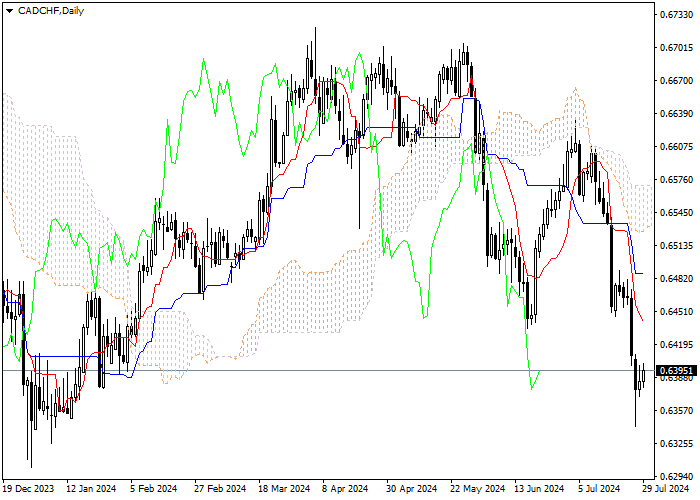The width and height of the screenshot is (700, 500).
Task: Click the 19 Dec 2023 date label
Action: 28,489
